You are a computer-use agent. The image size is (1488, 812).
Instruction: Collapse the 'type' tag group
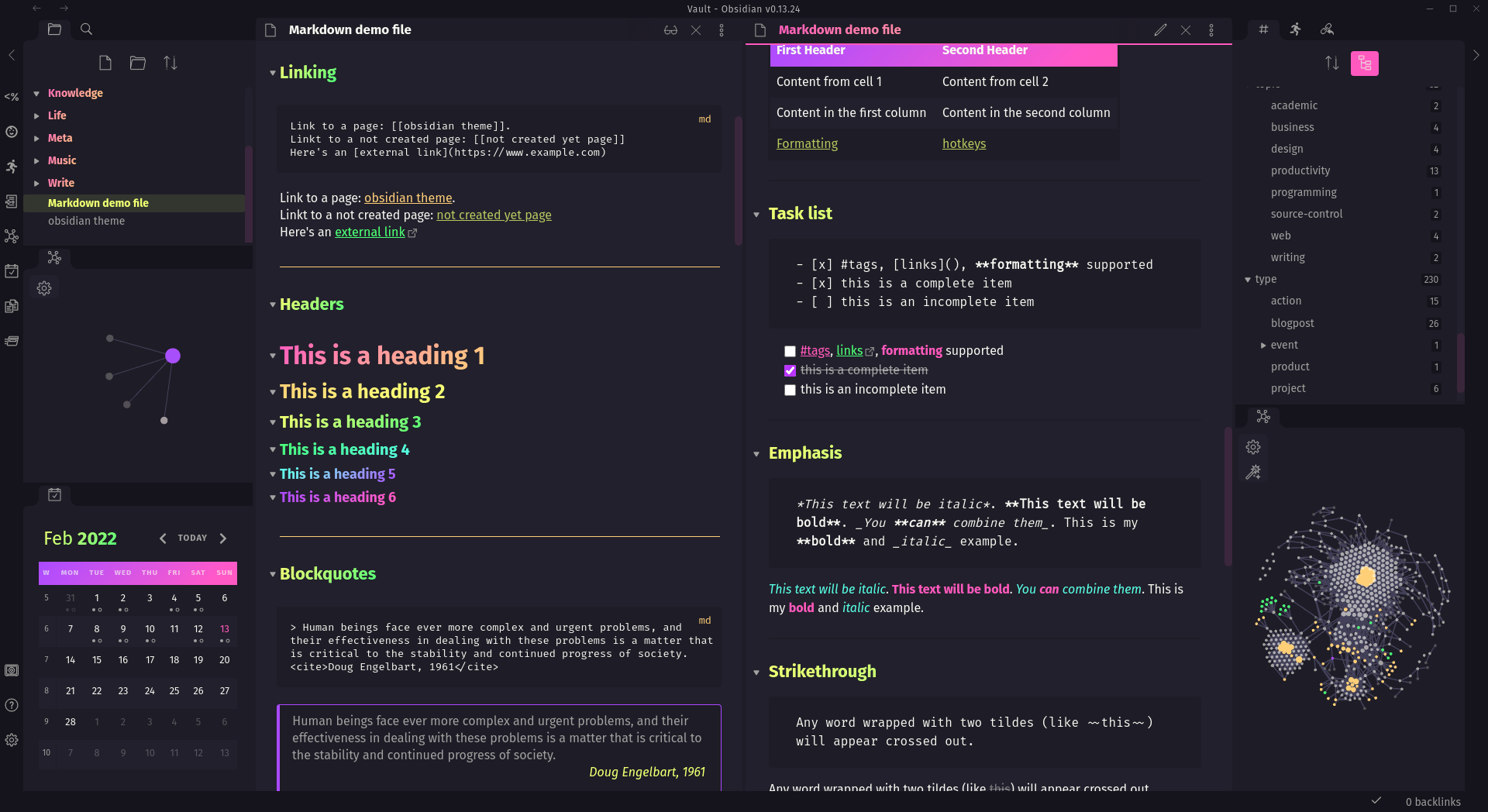pyautogui.click(x=1248, y=280)
